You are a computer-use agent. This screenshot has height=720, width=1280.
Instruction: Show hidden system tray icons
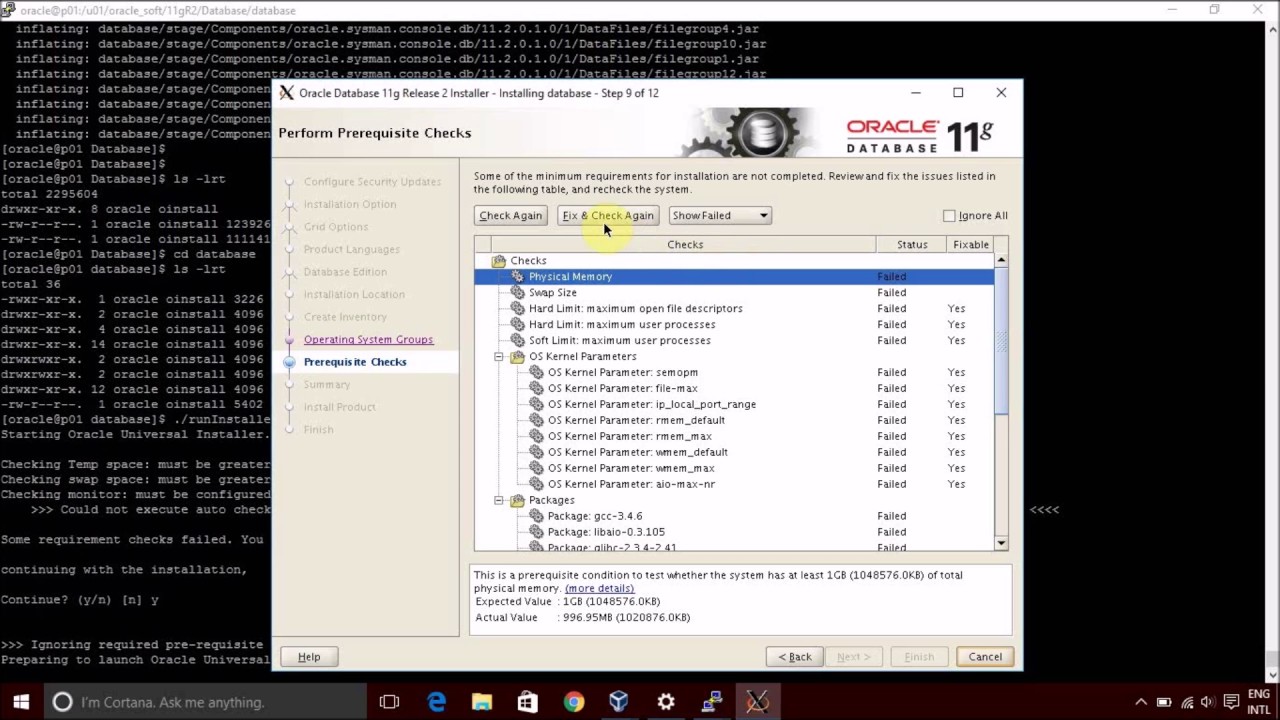pos(1140,702)
